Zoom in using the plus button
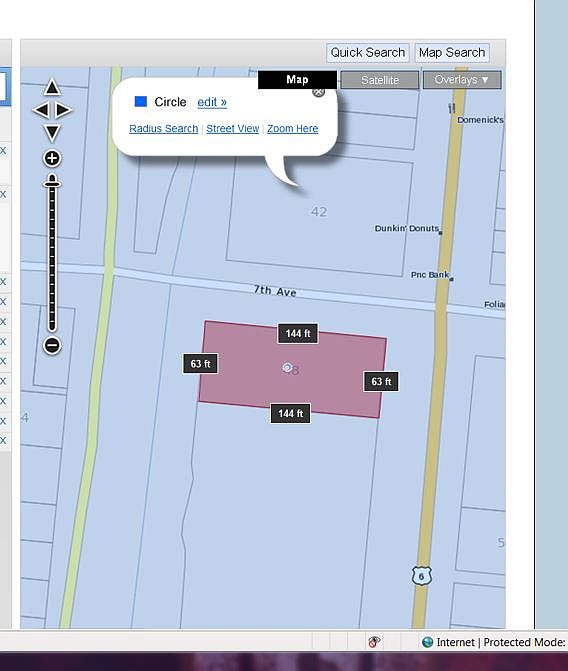568x671 pixels. [52, 158]
